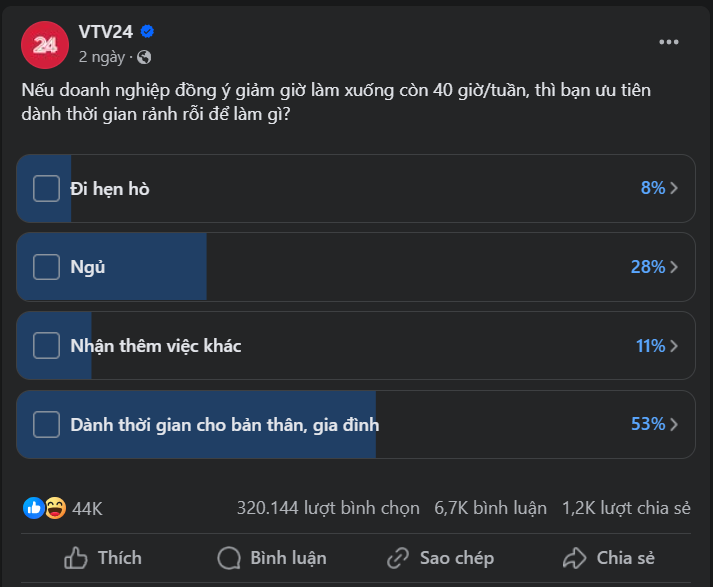Click the Chia sẻ share button
Screen dimensions: 713x587
click(x=608, y=558)
